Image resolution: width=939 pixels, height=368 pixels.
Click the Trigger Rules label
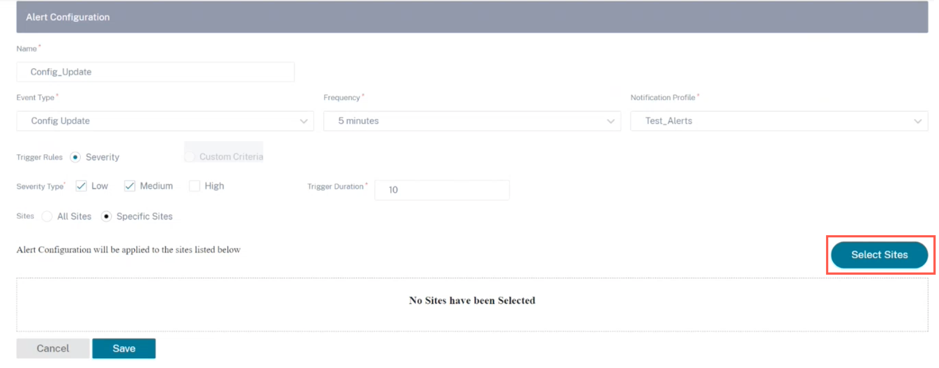coord(41,157)
